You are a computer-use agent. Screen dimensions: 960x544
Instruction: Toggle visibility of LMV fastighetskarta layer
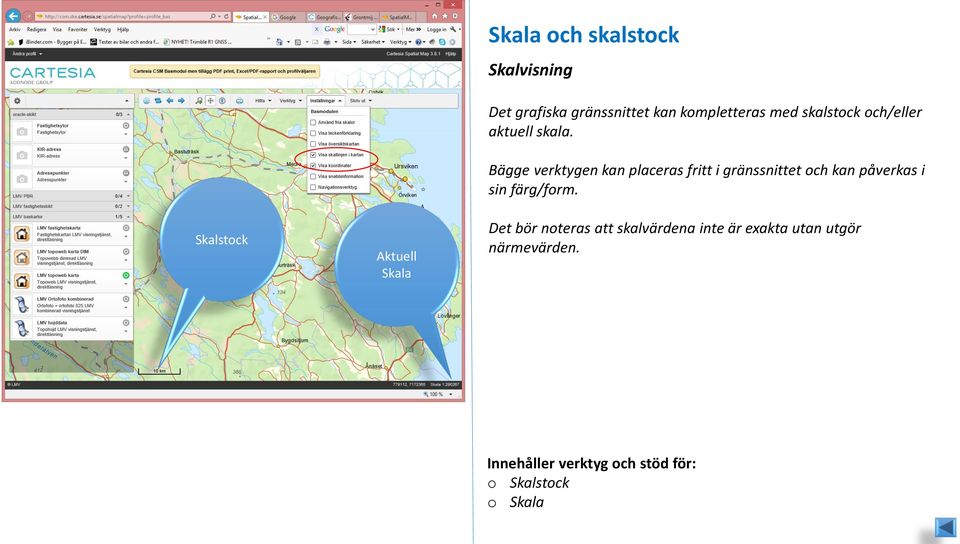[126, 228]
